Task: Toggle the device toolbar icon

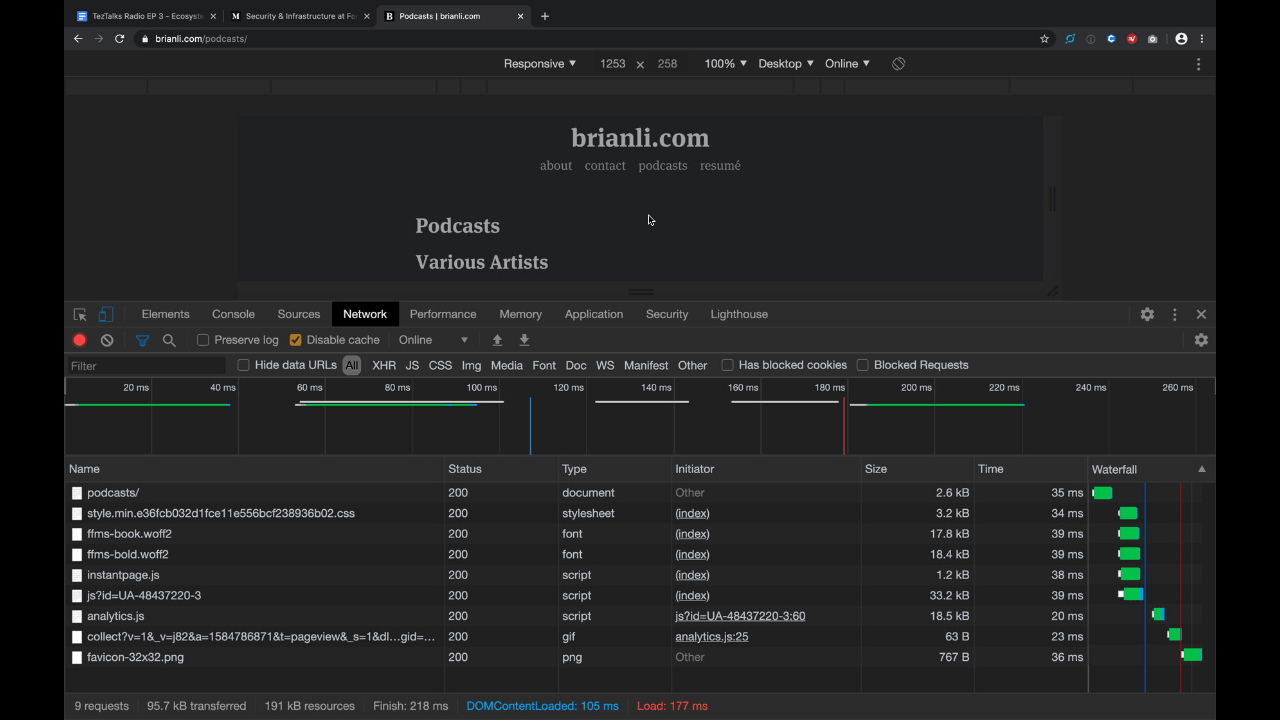Action: [105, 314]
